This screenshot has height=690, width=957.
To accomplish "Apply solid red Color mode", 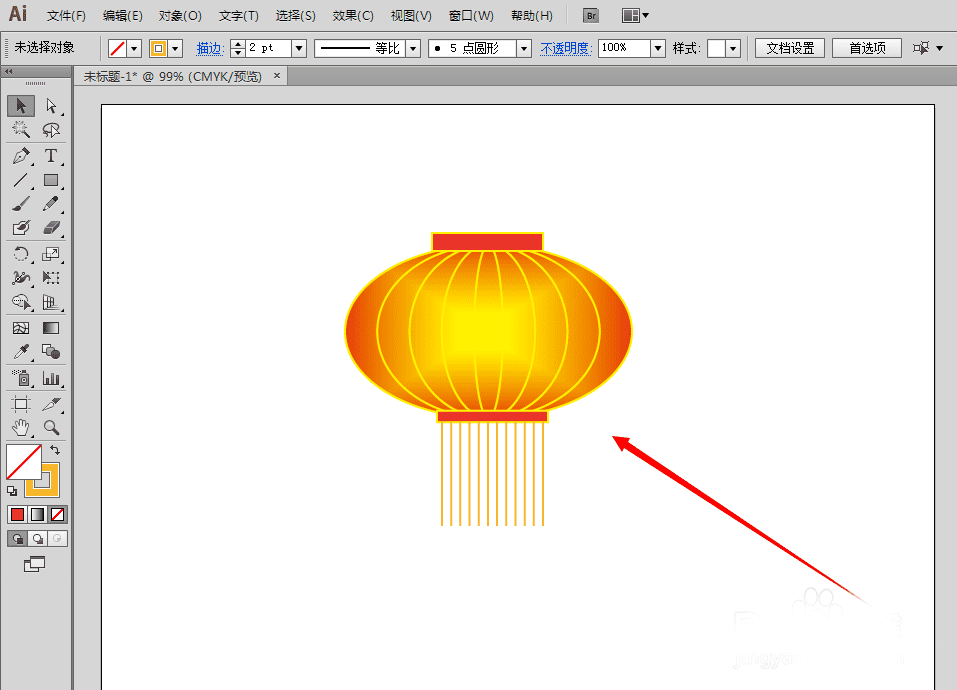I will tap(17, 515).
